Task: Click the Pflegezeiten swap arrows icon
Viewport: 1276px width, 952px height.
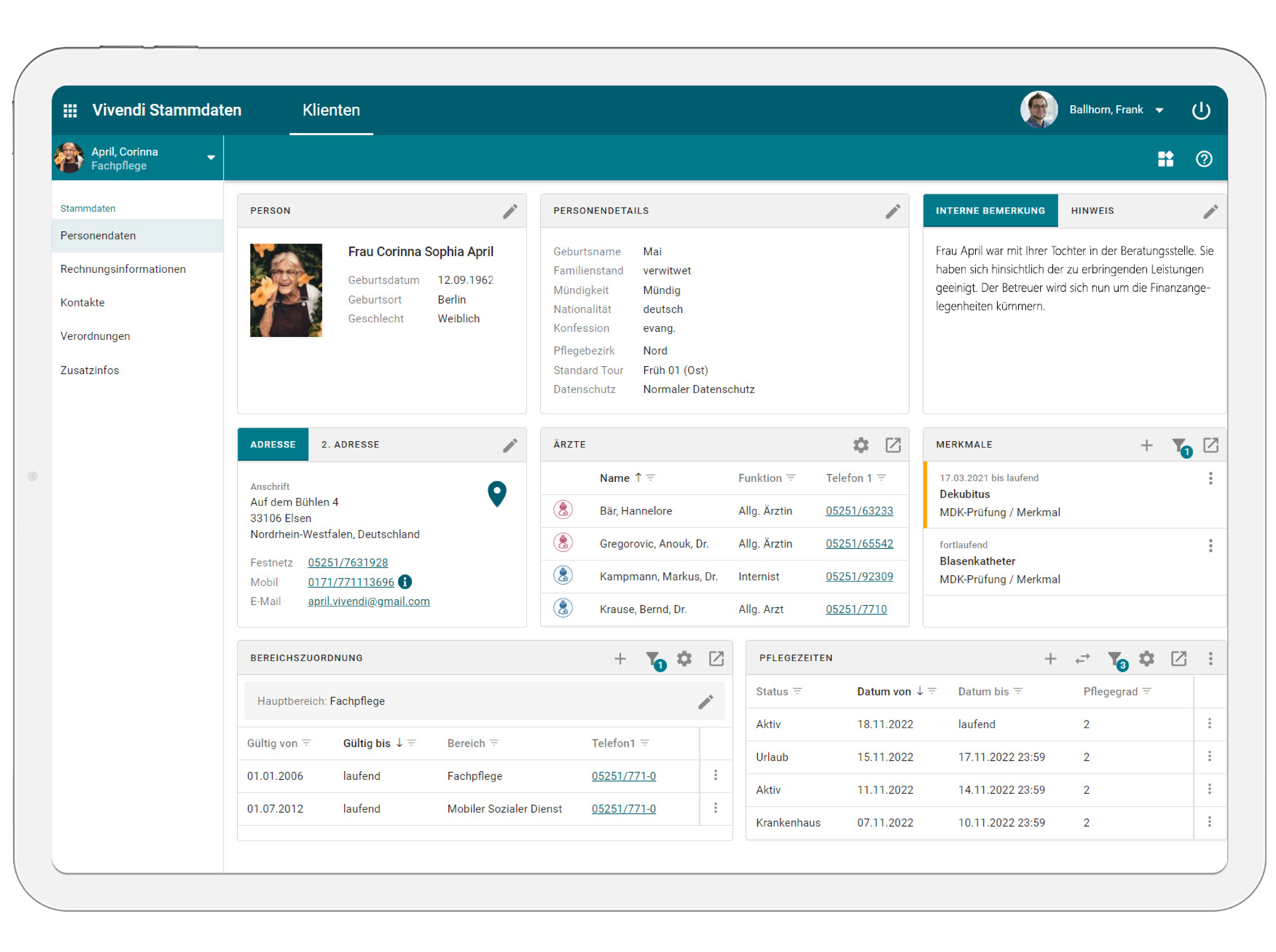Action: click(x=1082, y=659)
